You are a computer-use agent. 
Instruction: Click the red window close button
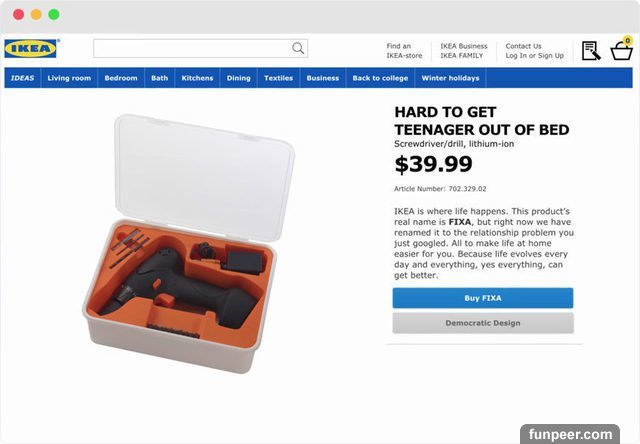[18, 15]
